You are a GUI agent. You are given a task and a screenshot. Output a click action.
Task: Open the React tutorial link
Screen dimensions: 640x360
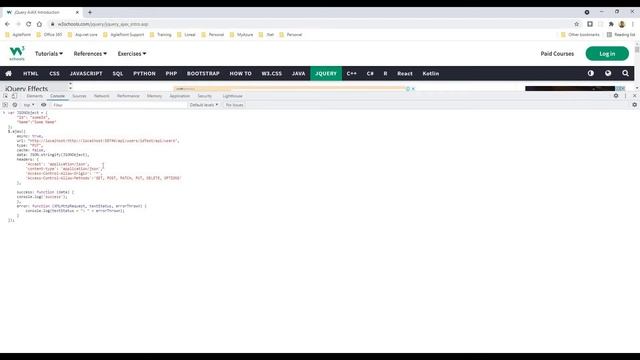click(x=405, y=73)
